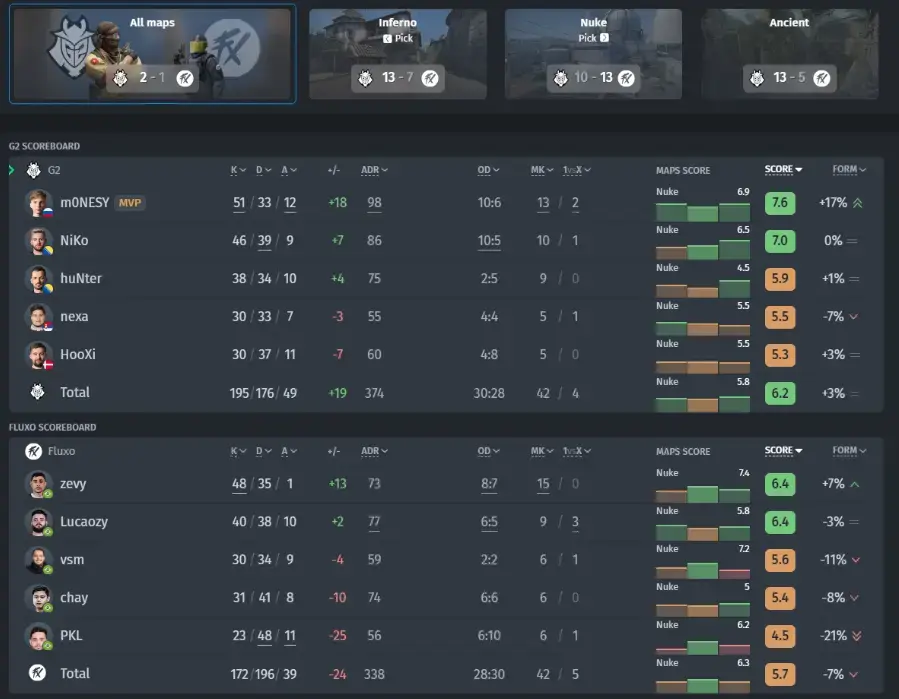The width and height of the screenshot is (899, 699).
Task: Click the G2 logo in the Total row
Action: click(x=37, y=392)
